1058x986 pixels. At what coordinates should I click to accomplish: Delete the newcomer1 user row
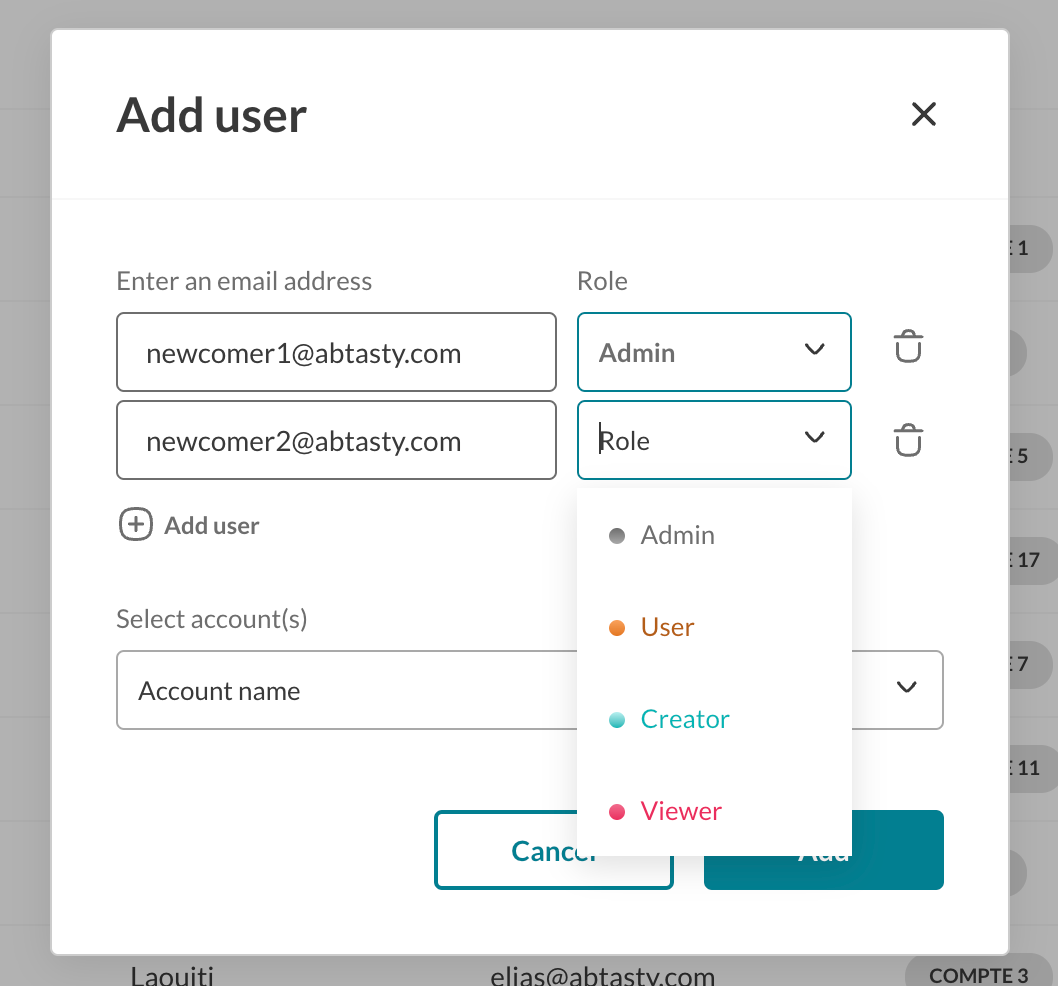pos(908,346)
